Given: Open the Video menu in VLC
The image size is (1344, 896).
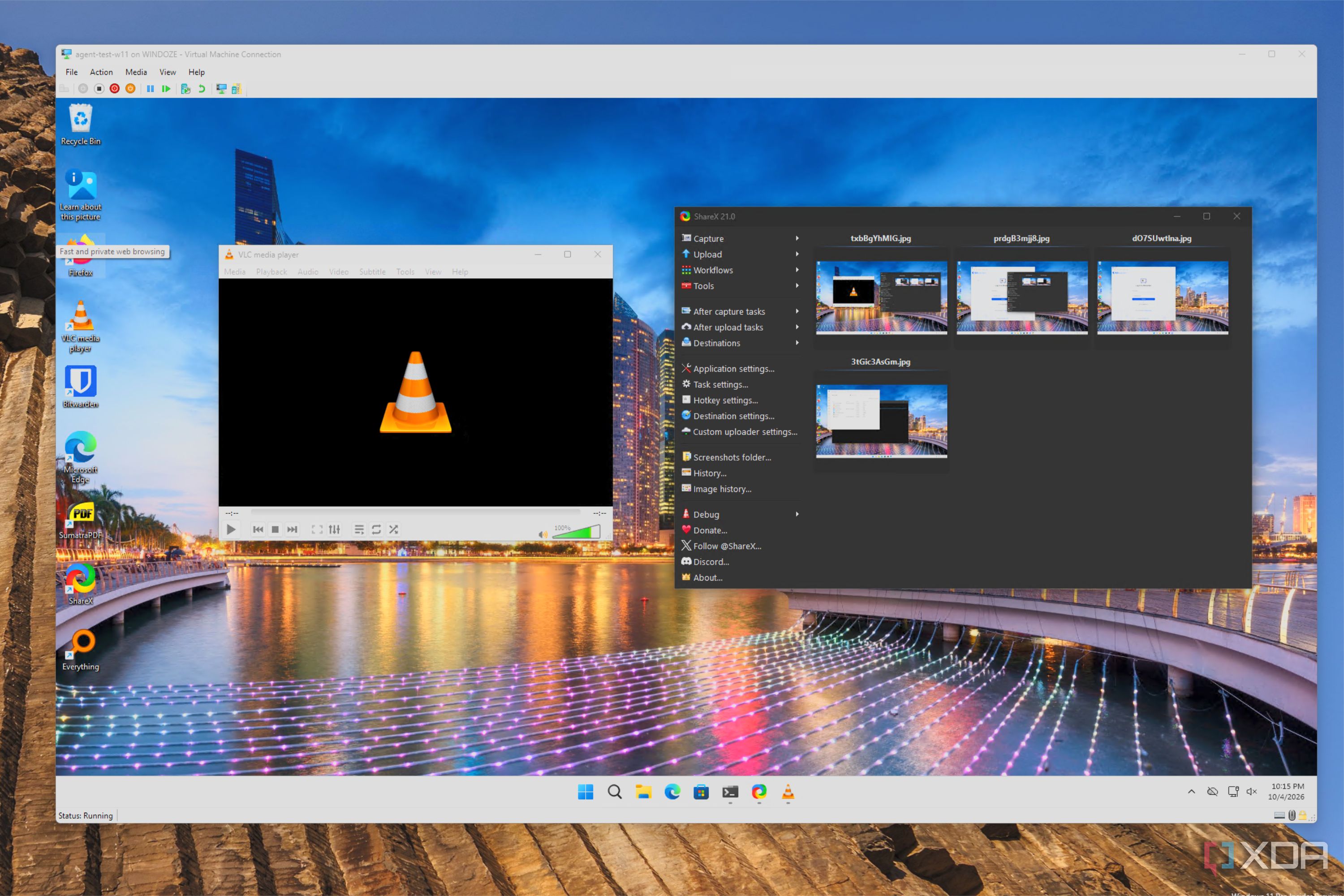Looking at the screenshot, I should (339, 272).
